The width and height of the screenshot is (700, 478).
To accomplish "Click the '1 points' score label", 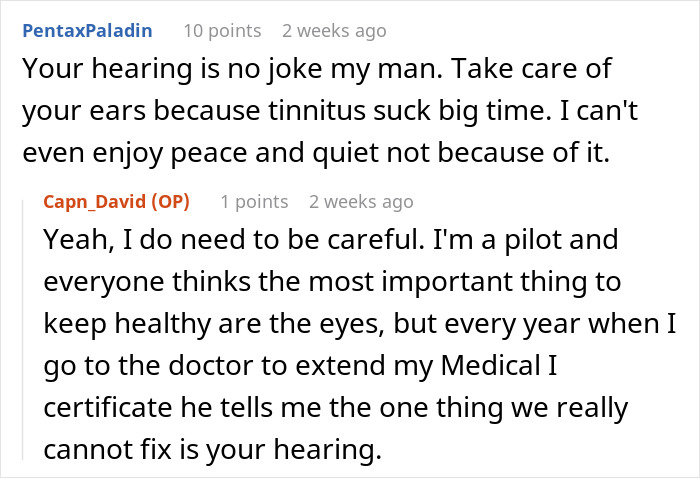I will pyautogui.click(x=254, y=201).
